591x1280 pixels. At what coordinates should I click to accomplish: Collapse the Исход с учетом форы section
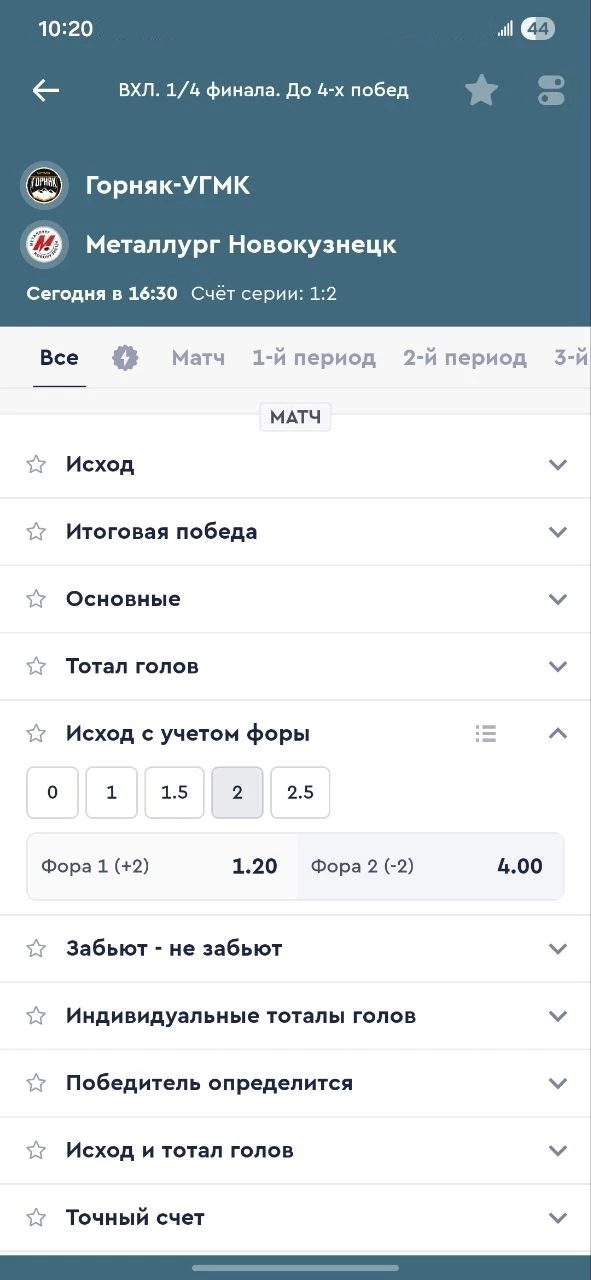point(557,733)
